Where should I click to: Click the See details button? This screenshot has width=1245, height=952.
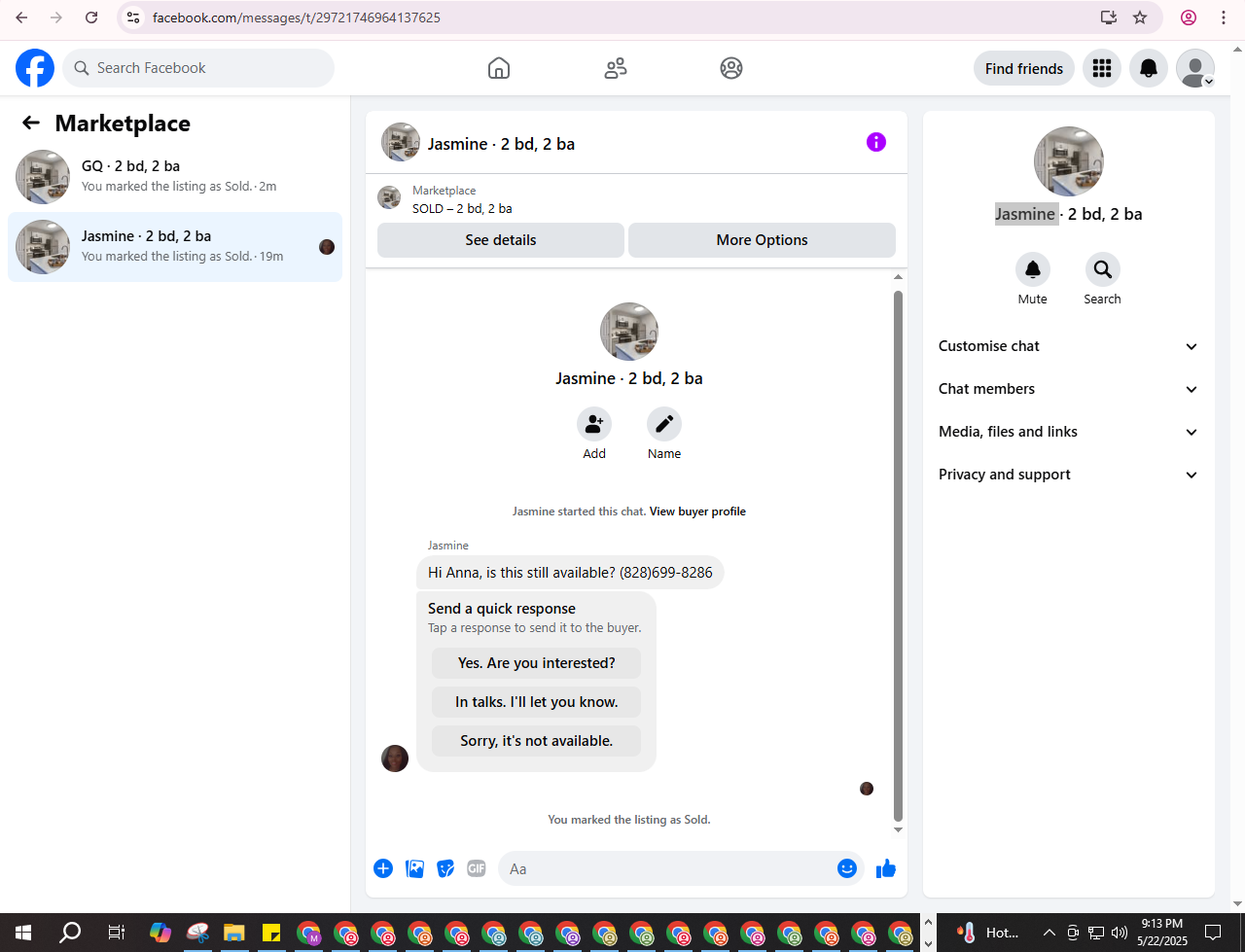point(501,240)
